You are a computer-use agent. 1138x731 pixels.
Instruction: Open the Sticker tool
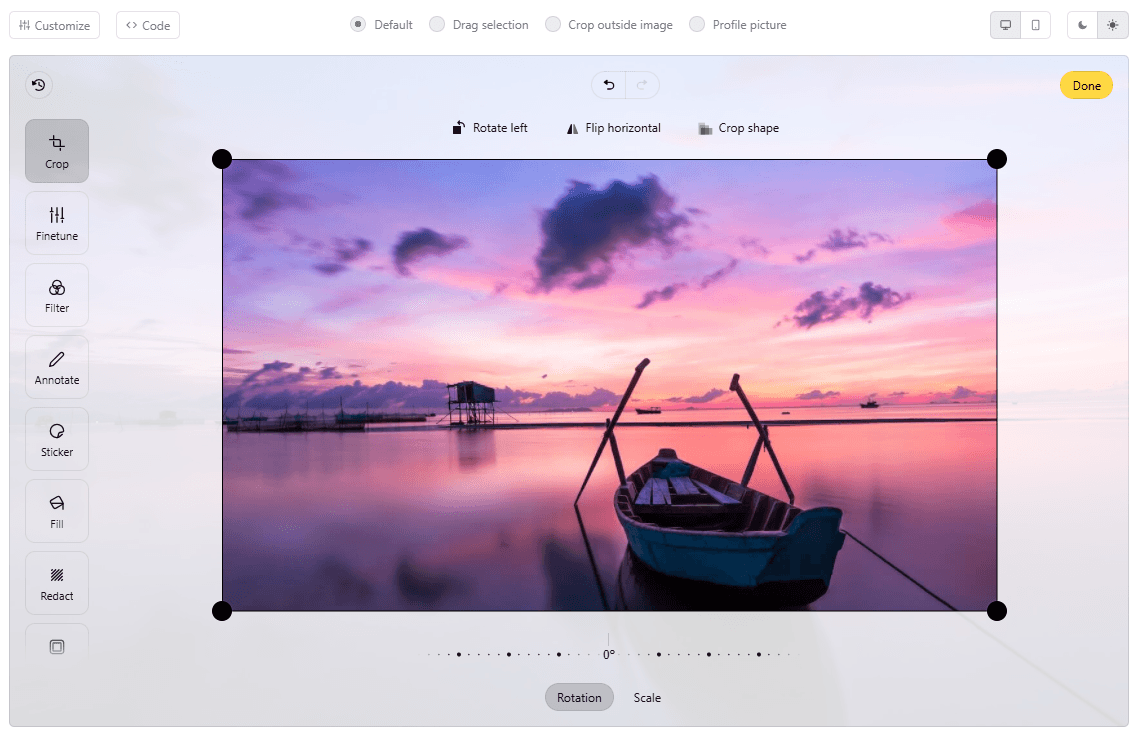[x=56, y=438]
